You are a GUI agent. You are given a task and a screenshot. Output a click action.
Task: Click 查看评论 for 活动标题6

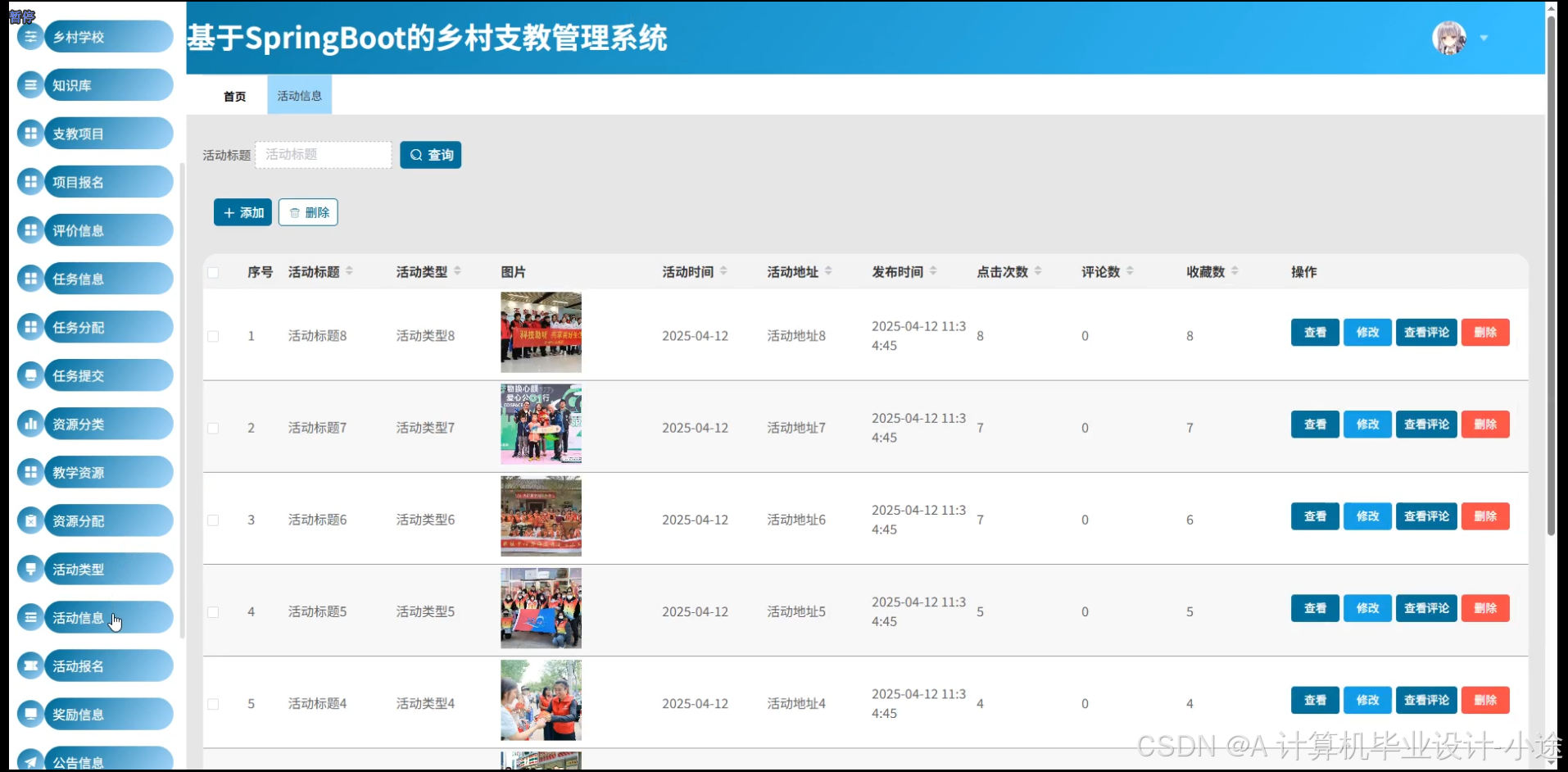tap(1426, 516)
